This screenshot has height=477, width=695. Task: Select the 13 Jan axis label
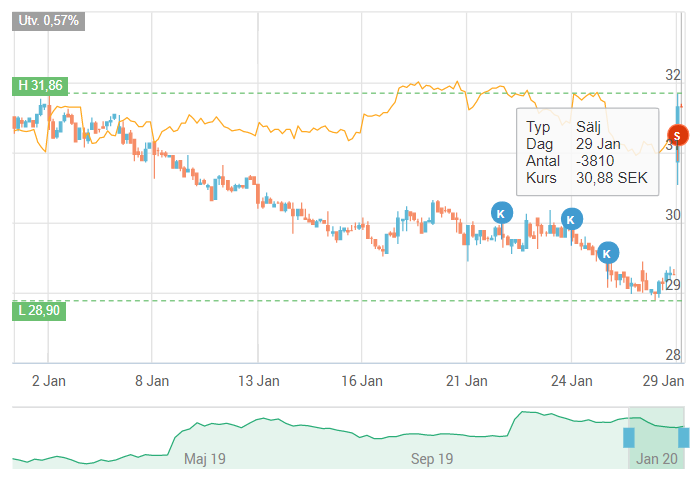(256, 380)
